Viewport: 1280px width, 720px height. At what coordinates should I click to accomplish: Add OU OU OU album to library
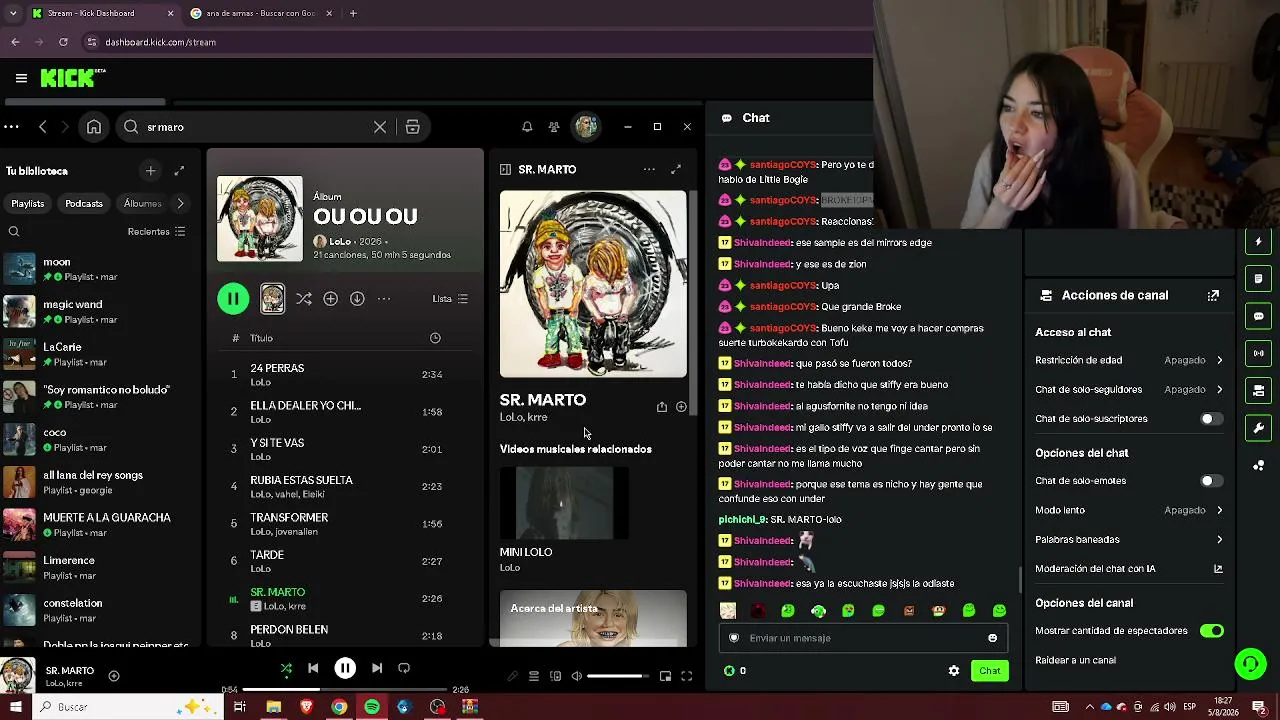331,299
